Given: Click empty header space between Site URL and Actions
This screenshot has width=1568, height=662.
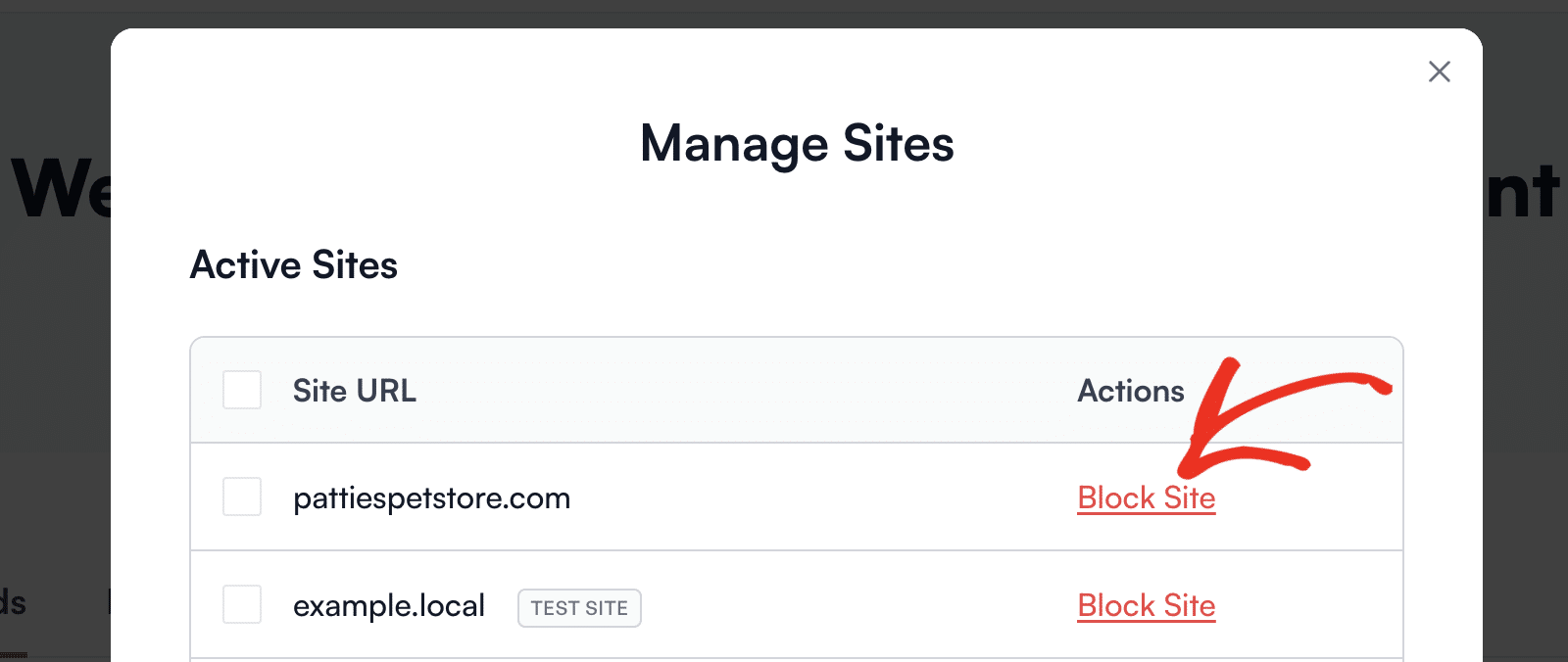Looking at the screenshot, I should tap(745, 391).
